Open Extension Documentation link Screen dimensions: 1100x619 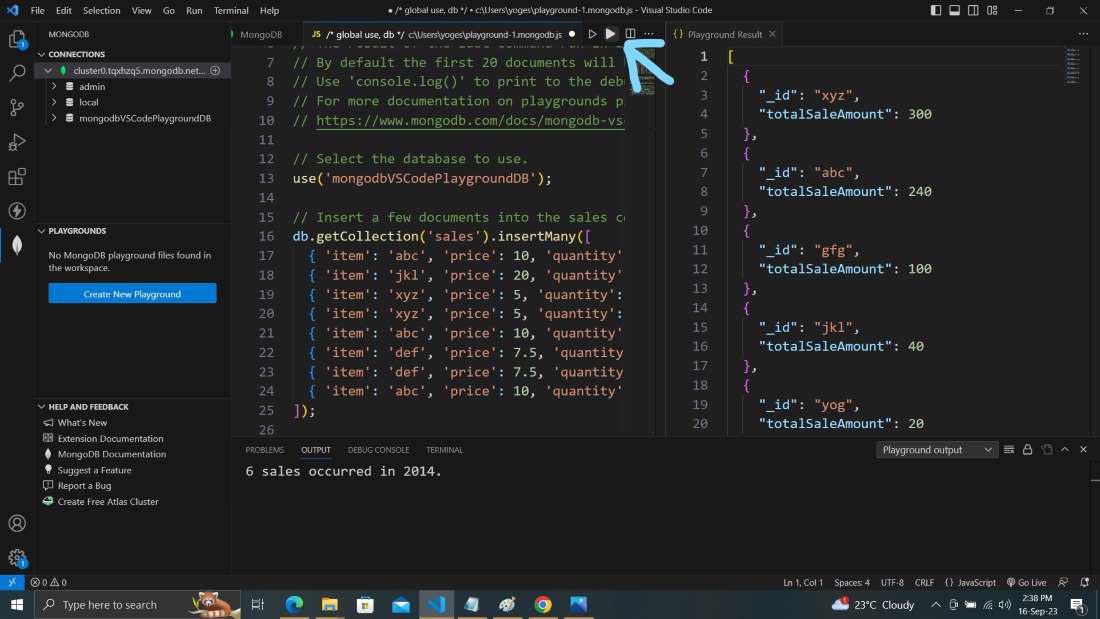[x=110, y=438]
